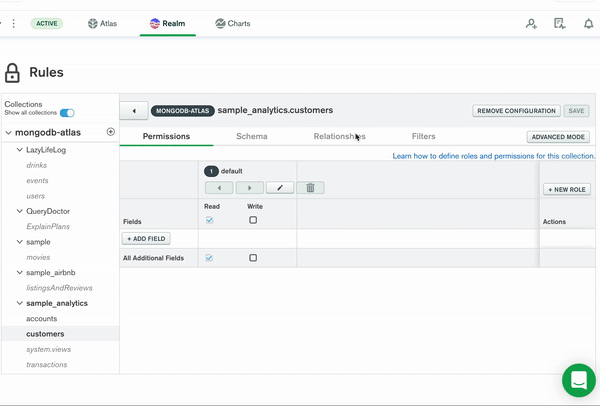This screenshot has width=600, height=406.
Task: Open the roles and permissions help link
Action: pyautogui.click(x=494, y=156)
